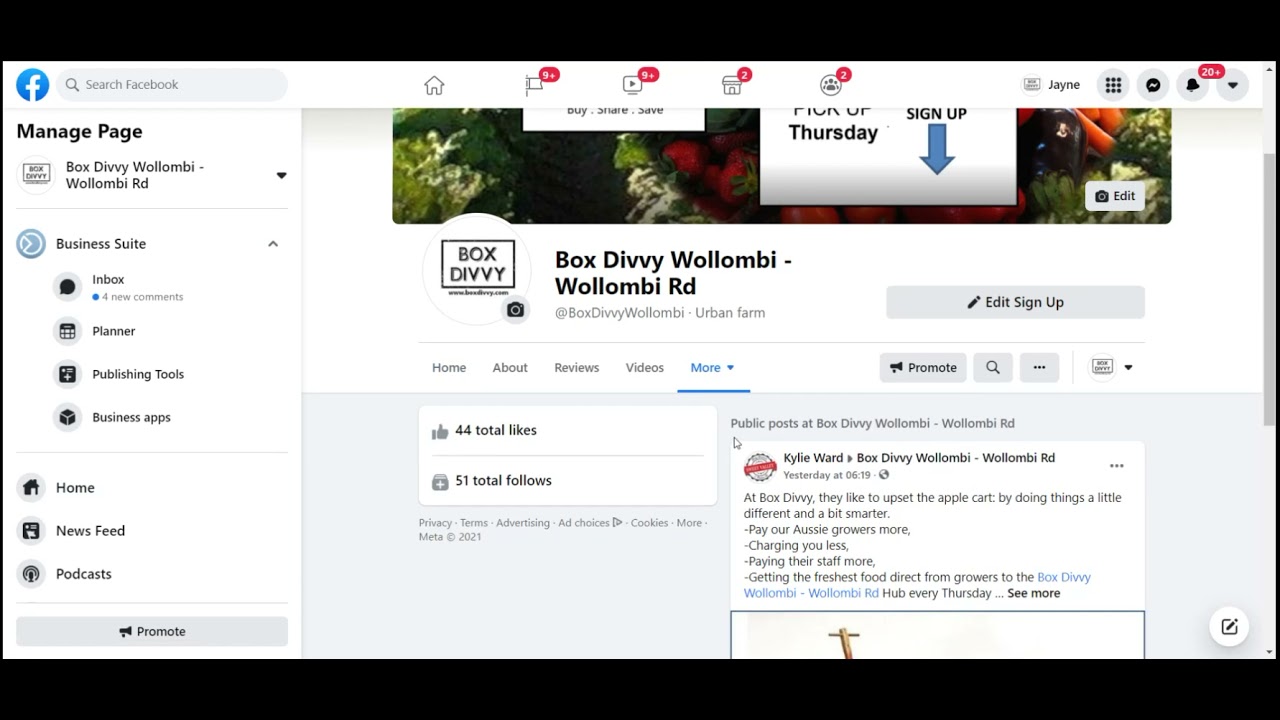
Task: Open Messenger icon
Action: point(1153,85)
